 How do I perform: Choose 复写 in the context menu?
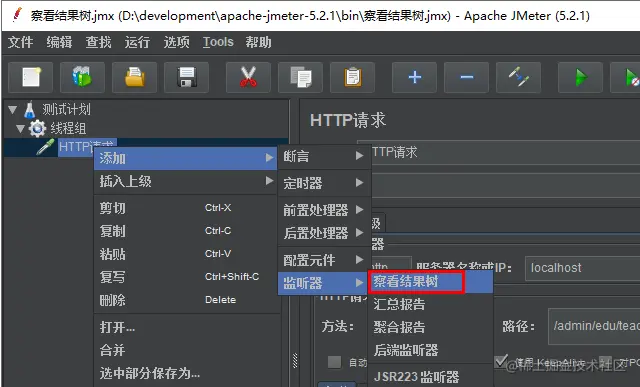[186, 277]
